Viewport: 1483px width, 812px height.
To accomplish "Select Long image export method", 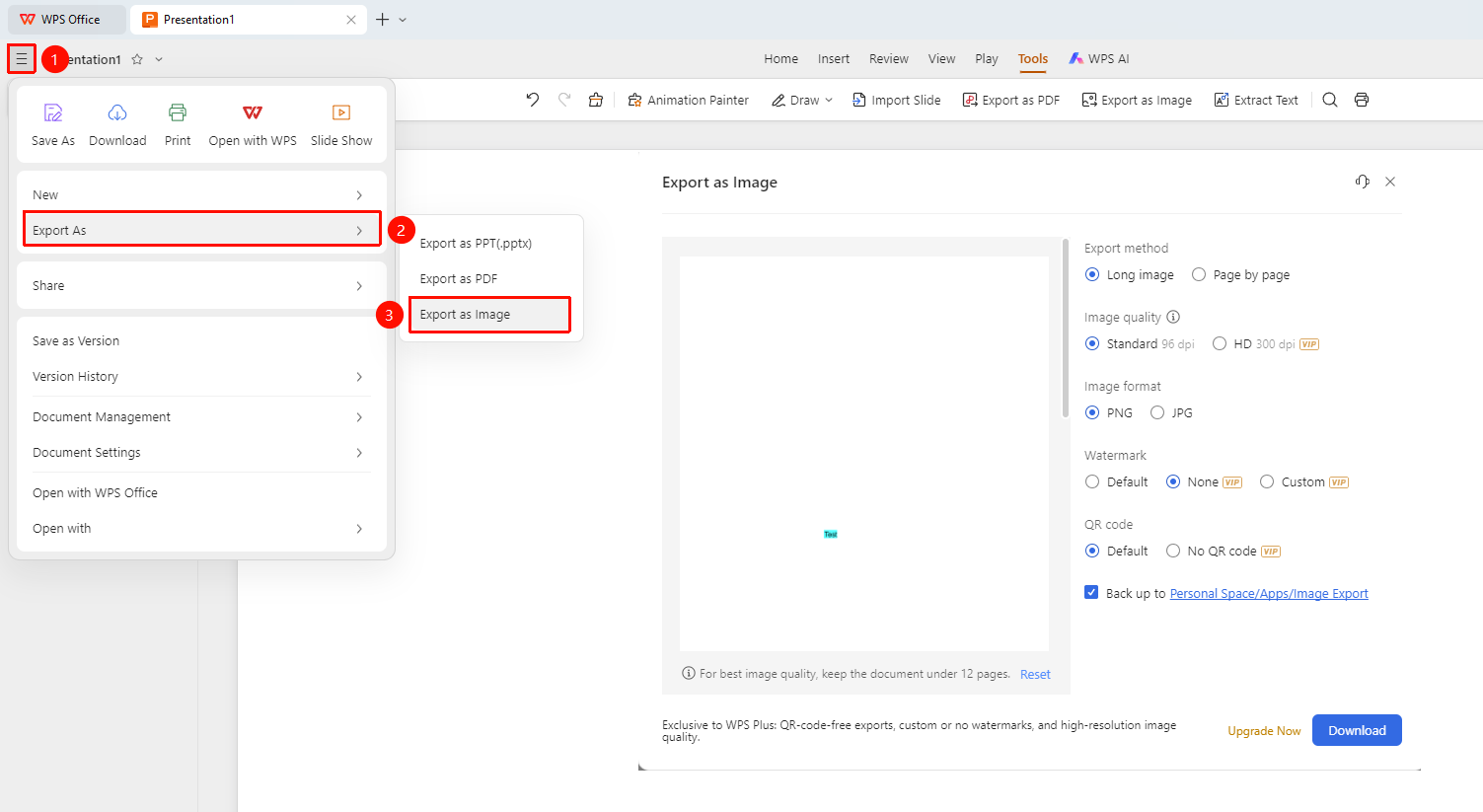I will 1092,274.
